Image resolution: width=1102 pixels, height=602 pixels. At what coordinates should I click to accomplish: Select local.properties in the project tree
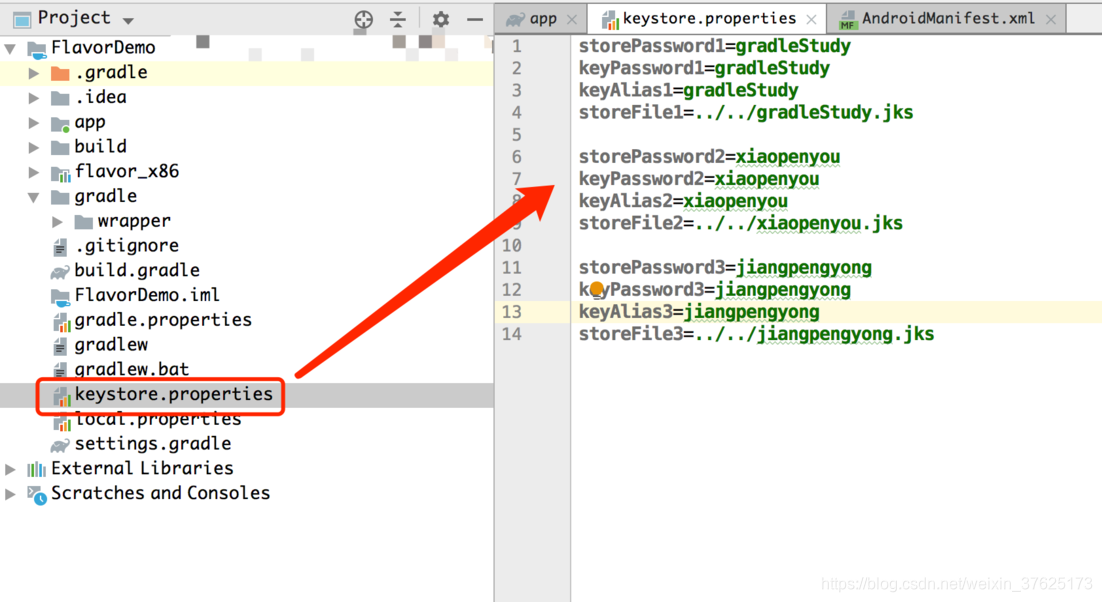(x=158, y=419)
